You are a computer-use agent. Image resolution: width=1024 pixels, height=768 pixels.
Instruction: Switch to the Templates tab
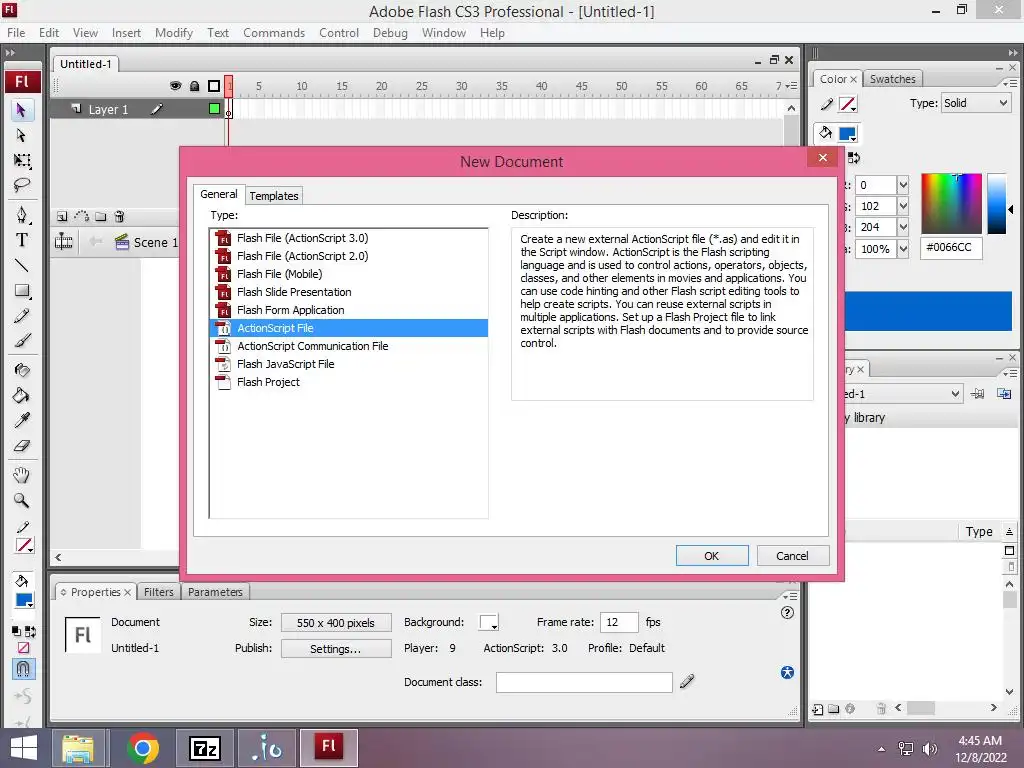pyautogui.click(x=274, y=196)
